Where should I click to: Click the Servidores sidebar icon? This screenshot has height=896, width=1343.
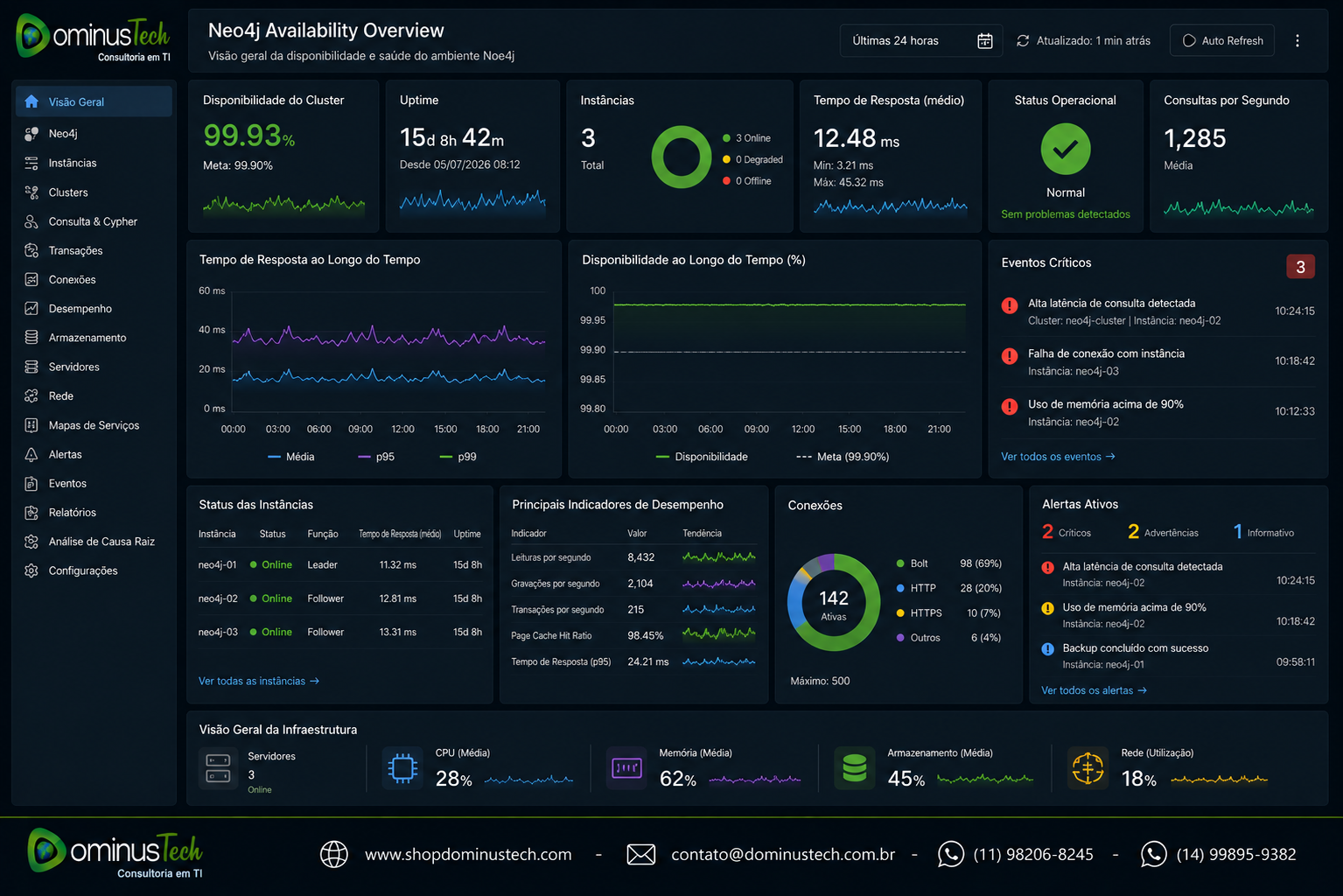[x=31, y=367]
